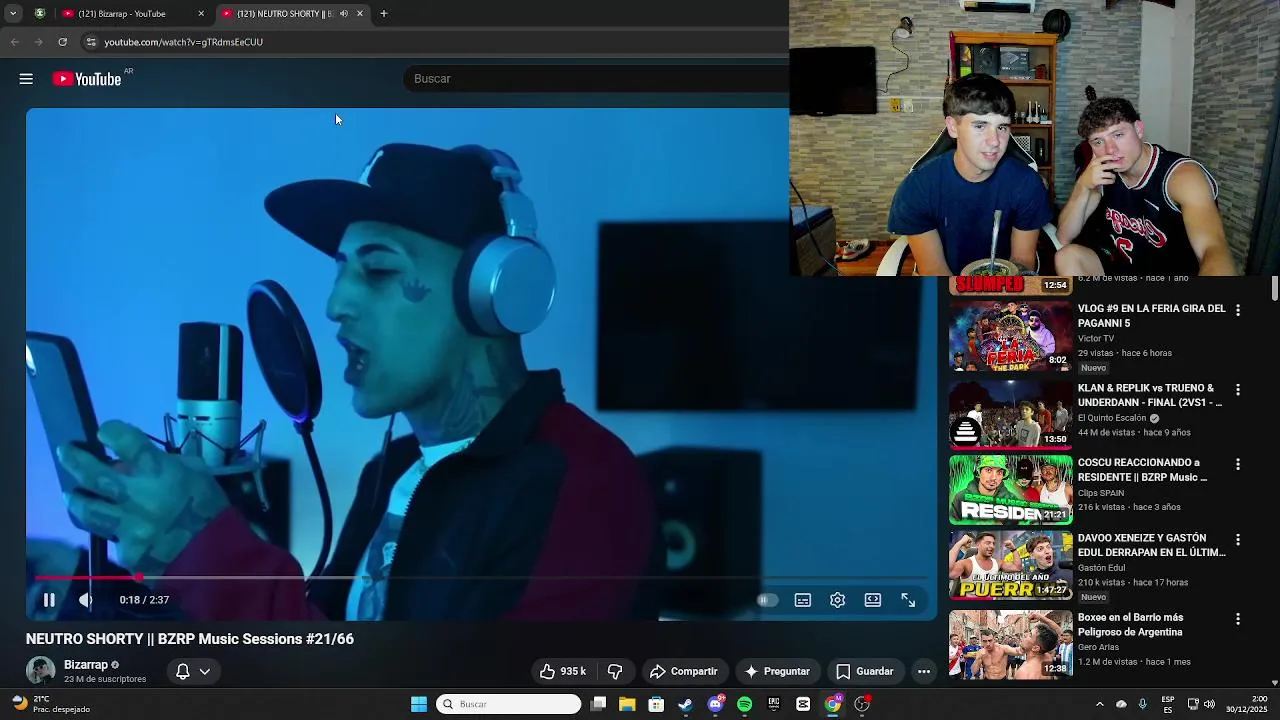Mute the video using the volume icon

coord(86,600)
